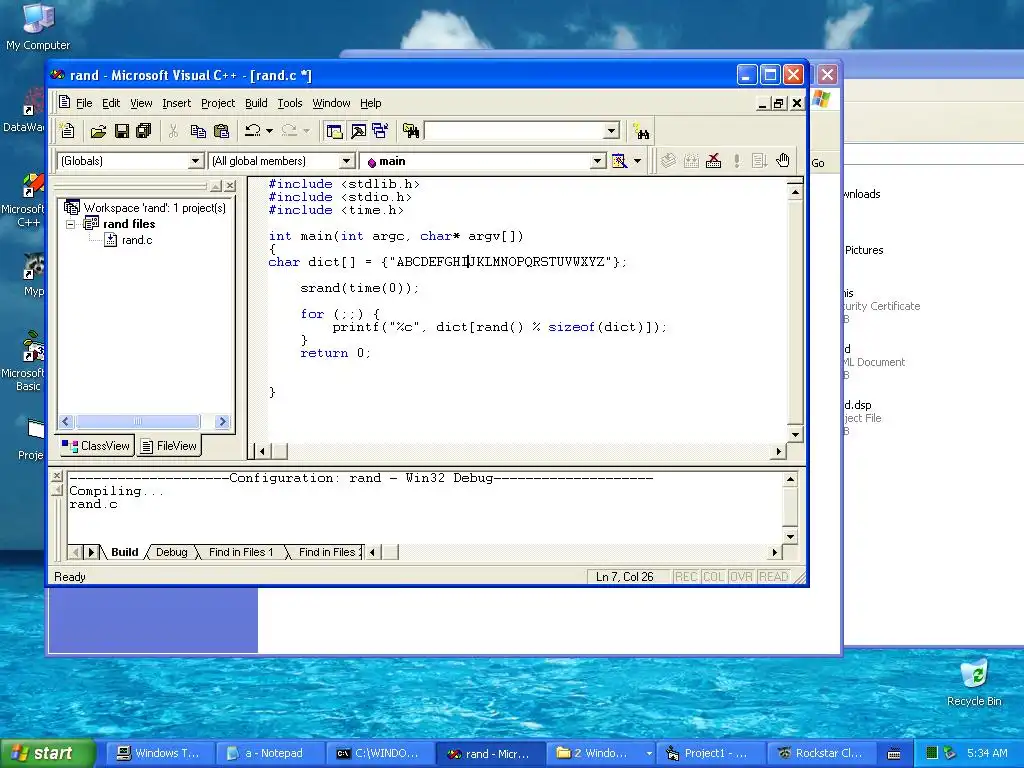Open the Edit menu
The width and height of the screenshot is (1024, 768).
click(111, 103)
